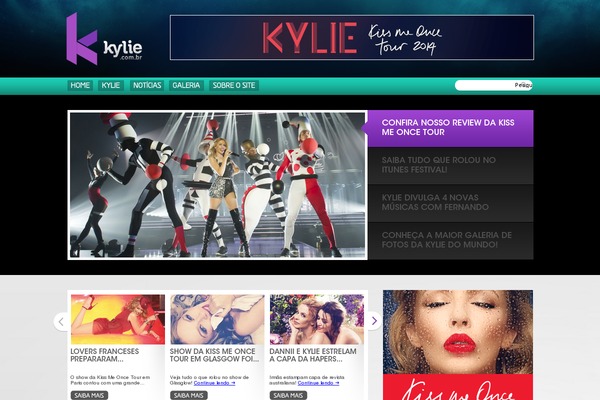Viewport: 600px width, 400px height.
Task: Open the Dannii e Kylie thumbnail image
Action: [x=317, y=319]
